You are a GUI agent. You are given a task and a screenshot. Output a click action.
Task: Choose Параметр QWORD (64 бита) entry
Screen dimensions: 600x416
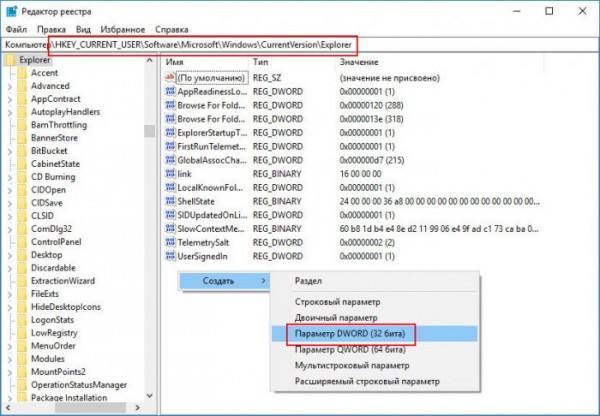coord(375,350)
